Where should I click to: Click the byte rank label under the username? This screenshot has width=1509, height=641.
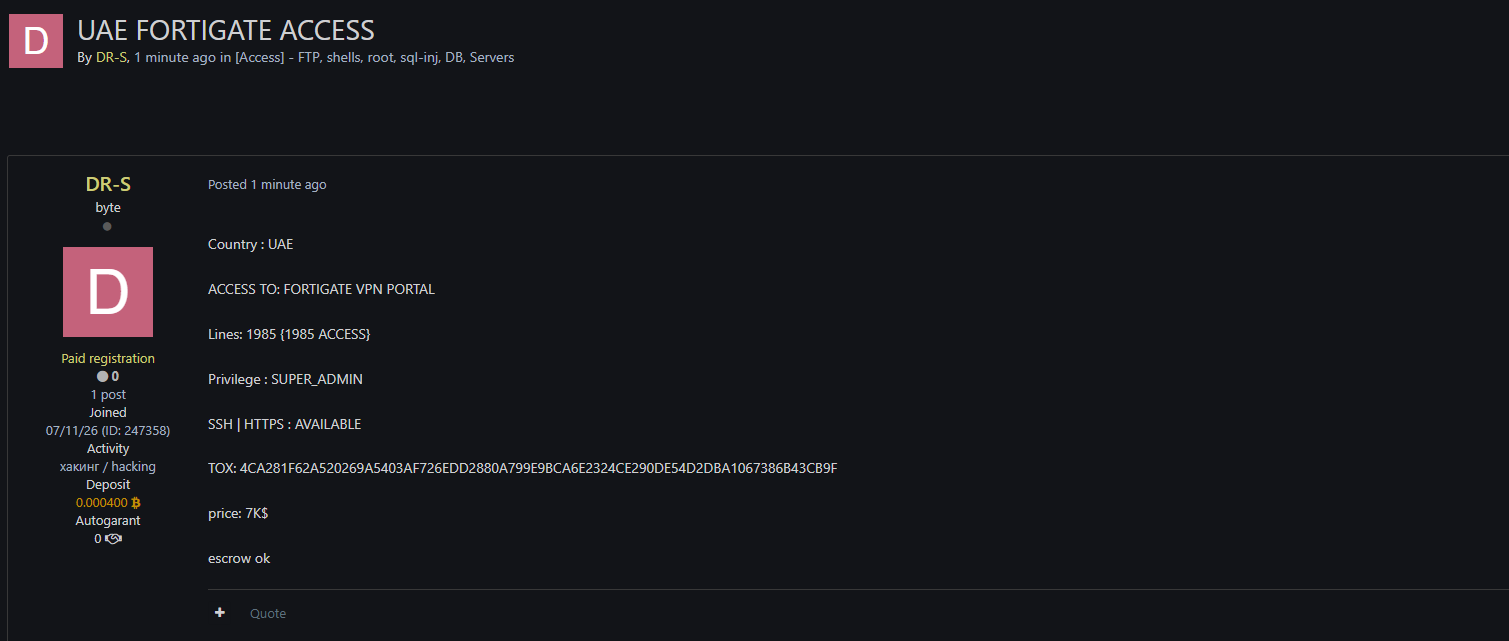tap(108, 208)
